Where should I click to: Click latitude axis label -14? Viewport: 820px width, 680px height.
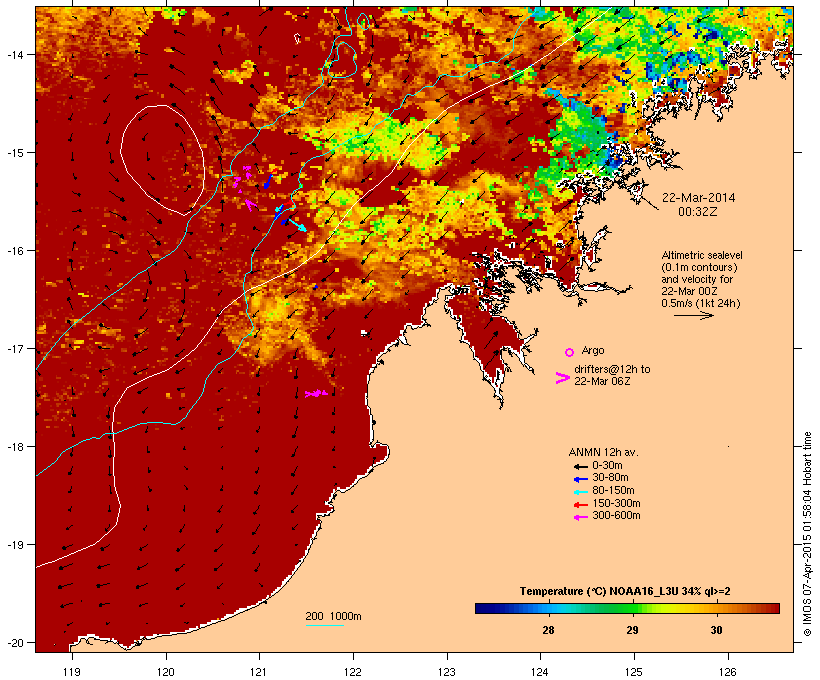click(14, 54)
